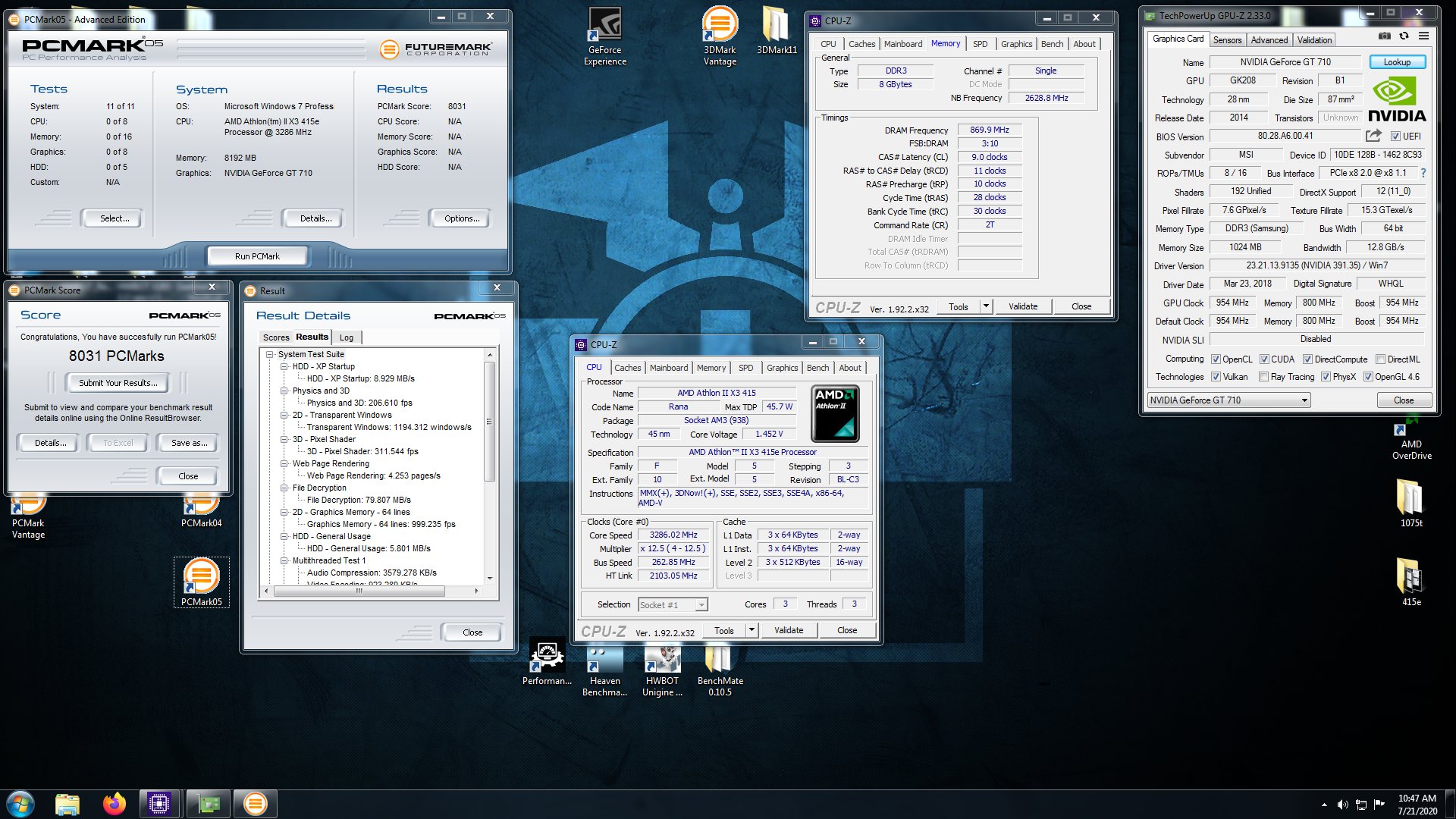This screenshot has height=819, width=1456.
Task: Open SPD tab in CPU-Z memory window
Action: pyautogui.click(x=980, y=44)
